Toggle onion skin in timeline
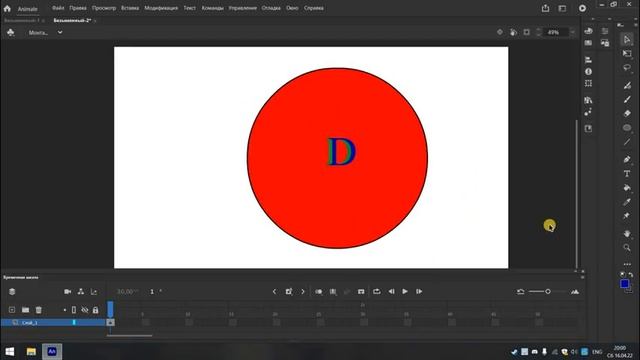Screen dimensions: 640x360 point(318,291)
